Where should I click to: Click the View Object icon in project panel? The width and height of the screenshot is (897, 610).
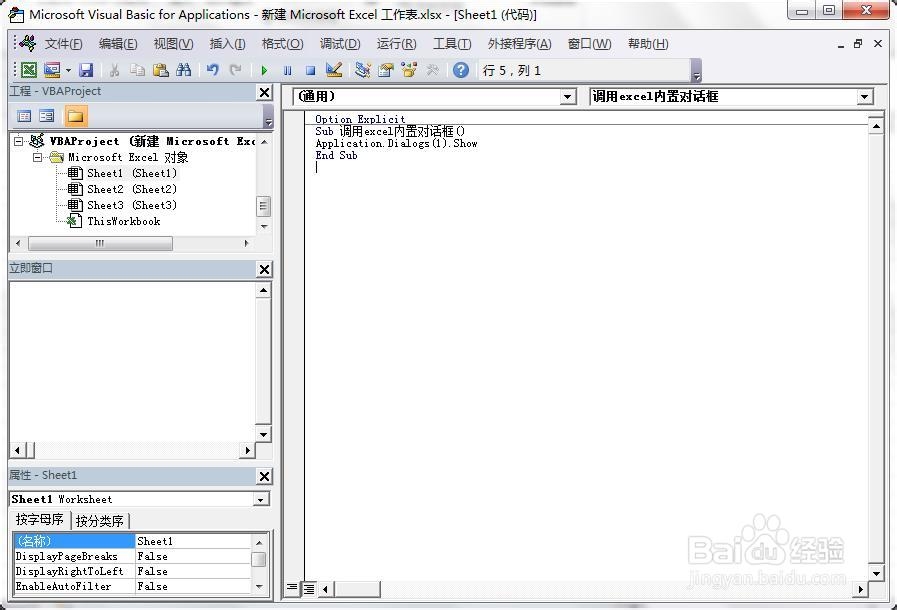46,116
